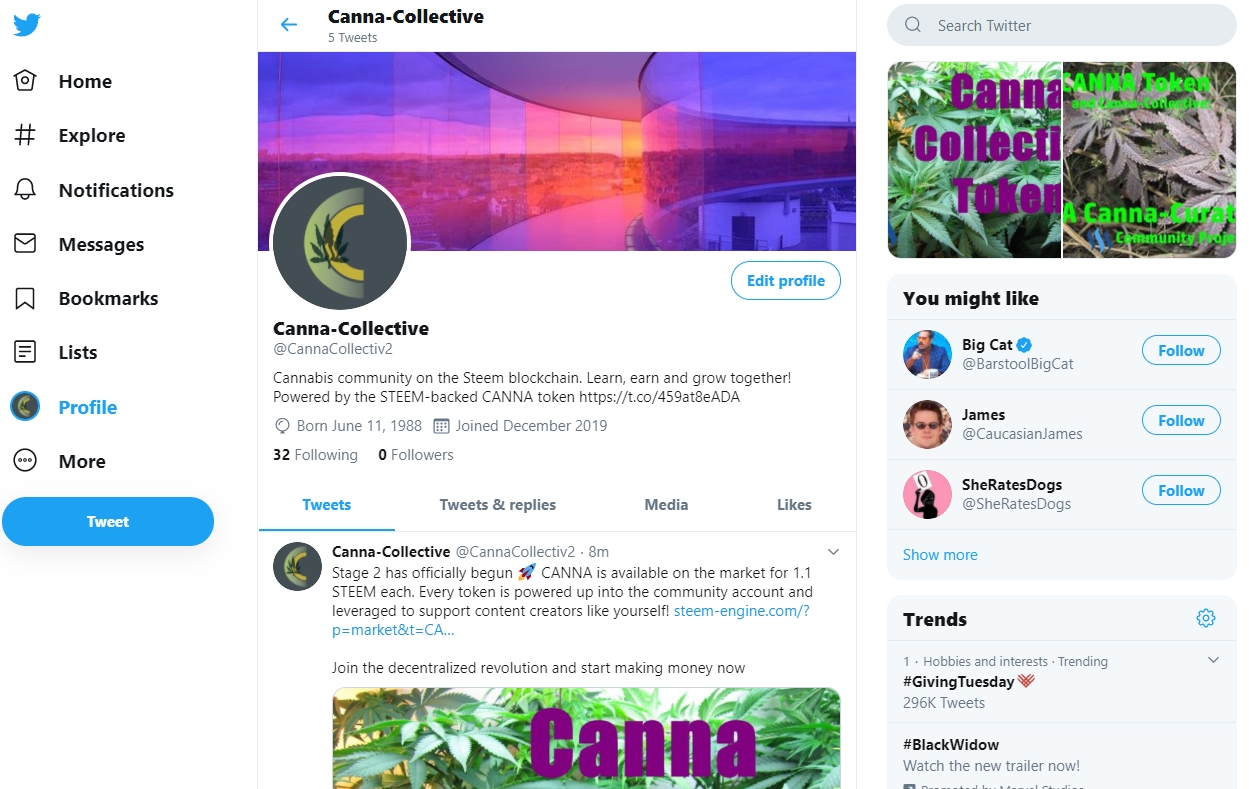This screenshot has height=789, width=1251.
Task: Open Trends settings gear
Action: 1206,618
